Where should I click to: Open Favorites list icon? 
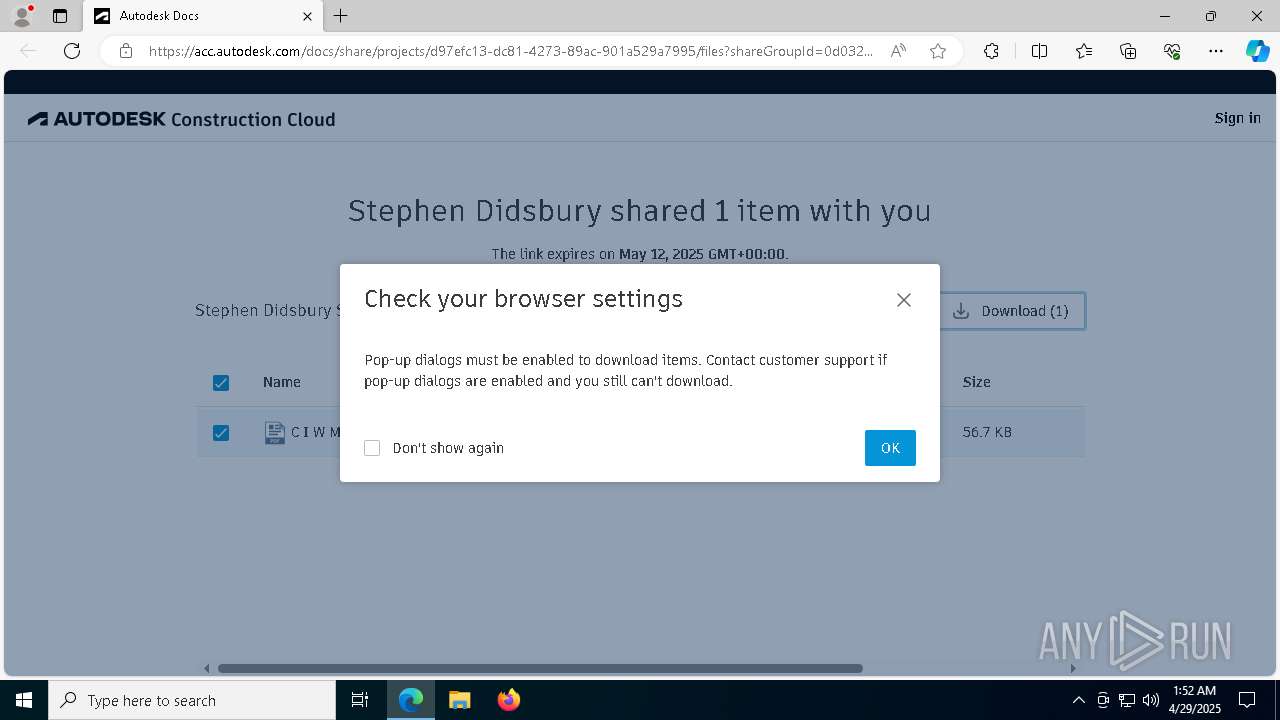pos(1084,51)
